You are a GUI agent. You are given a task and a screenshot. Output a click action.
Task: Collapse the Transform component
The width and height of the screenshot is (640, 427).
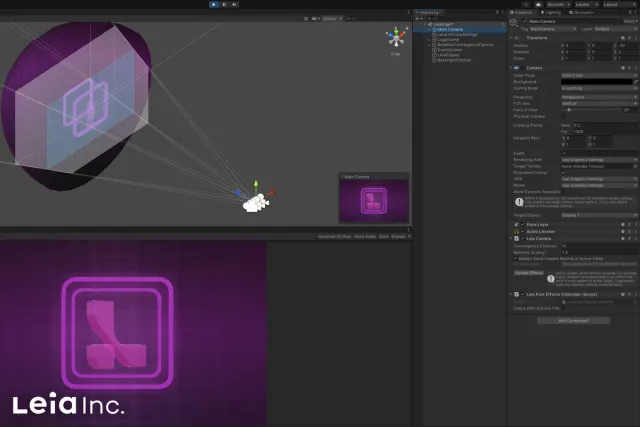511,38
